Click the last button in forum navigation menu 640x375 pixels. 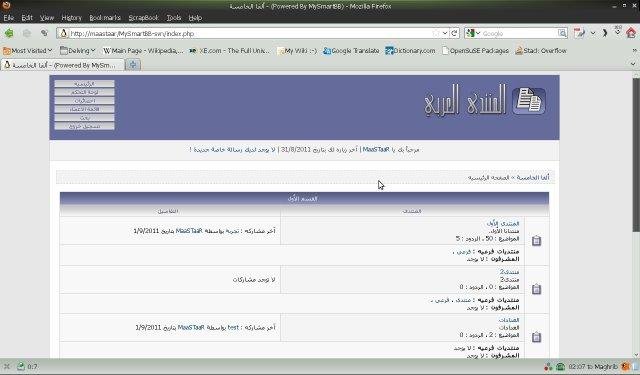[84, 126]
